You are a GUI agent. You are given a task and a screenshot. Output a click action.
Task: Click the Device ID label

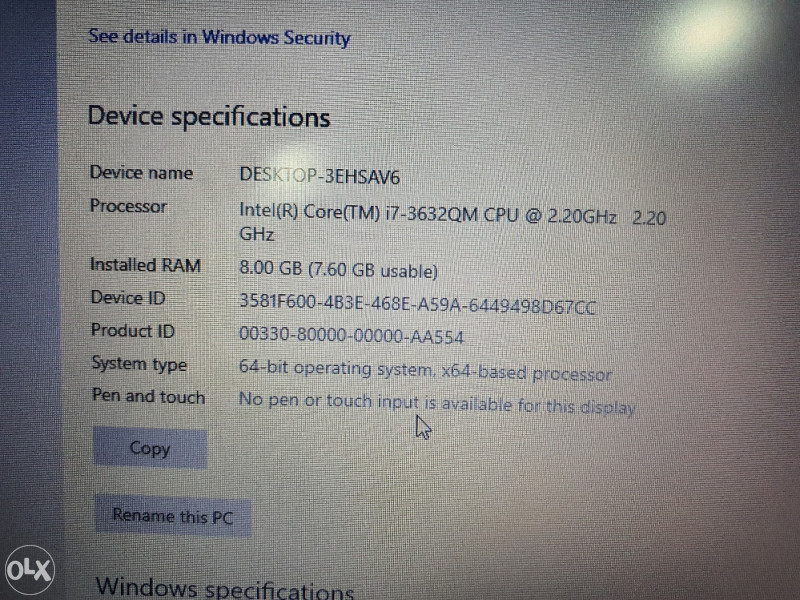(128, 297)
